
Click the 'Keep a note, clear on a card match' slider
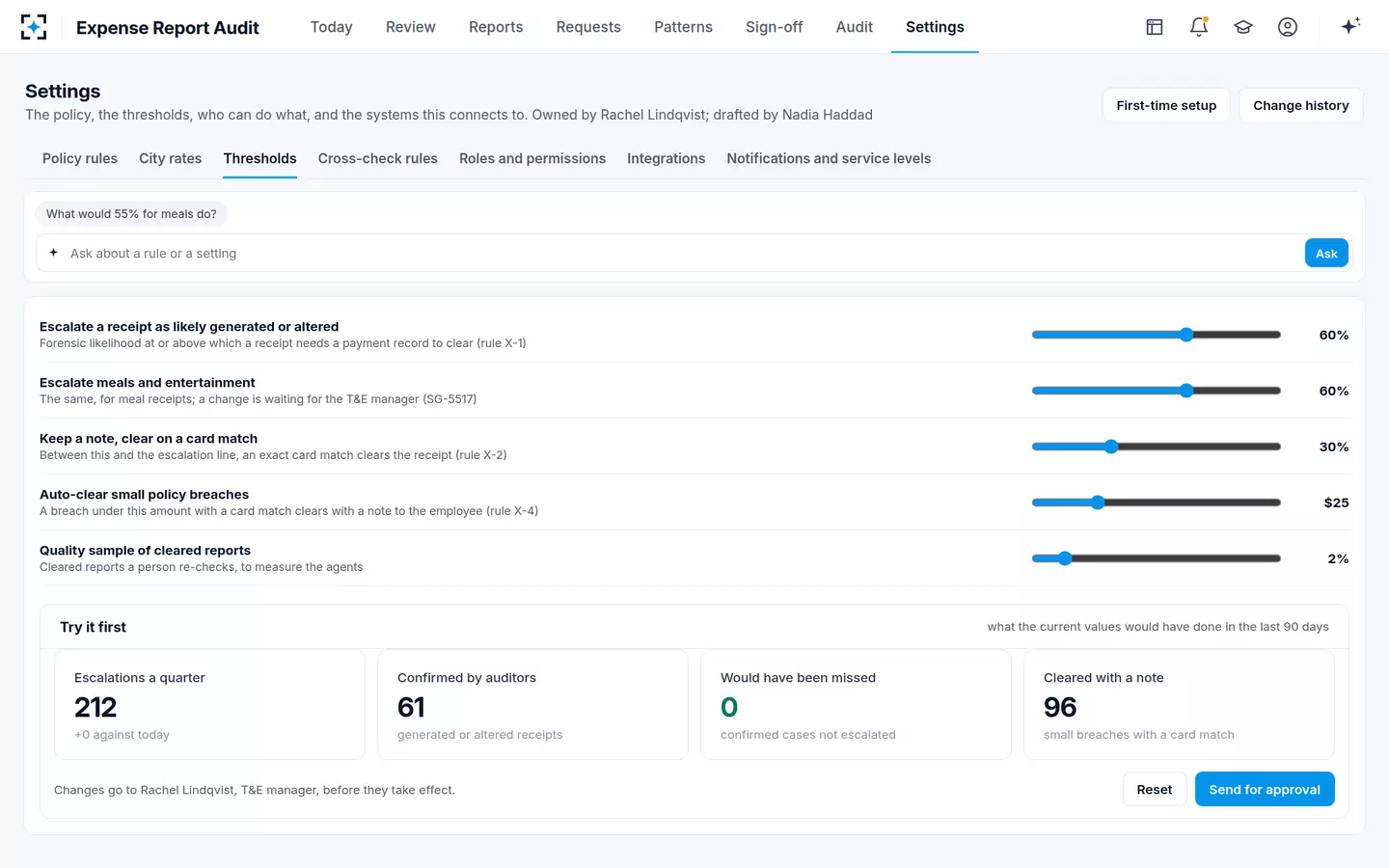coord(1157,447)
